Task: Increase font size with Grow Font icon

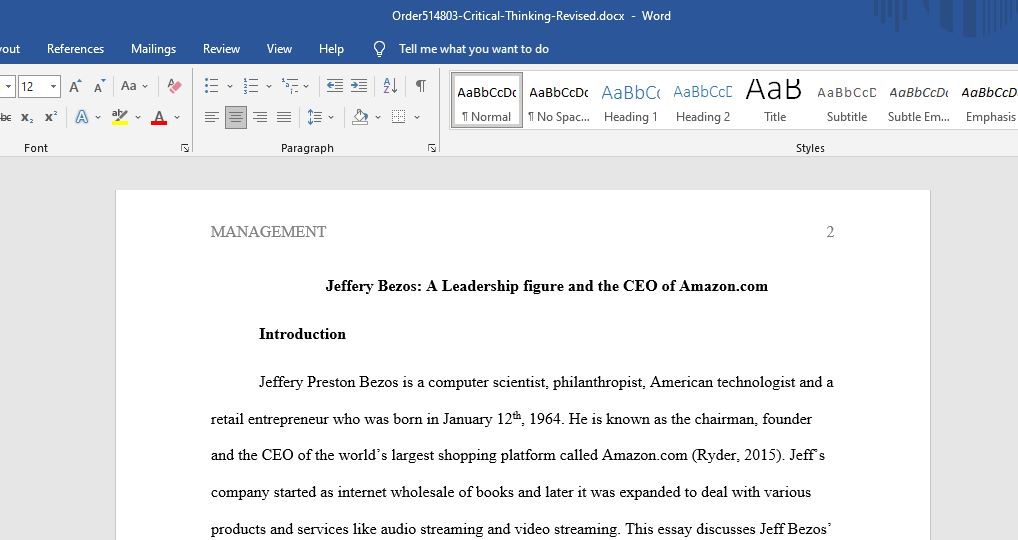Action: [x=75, y=86]
